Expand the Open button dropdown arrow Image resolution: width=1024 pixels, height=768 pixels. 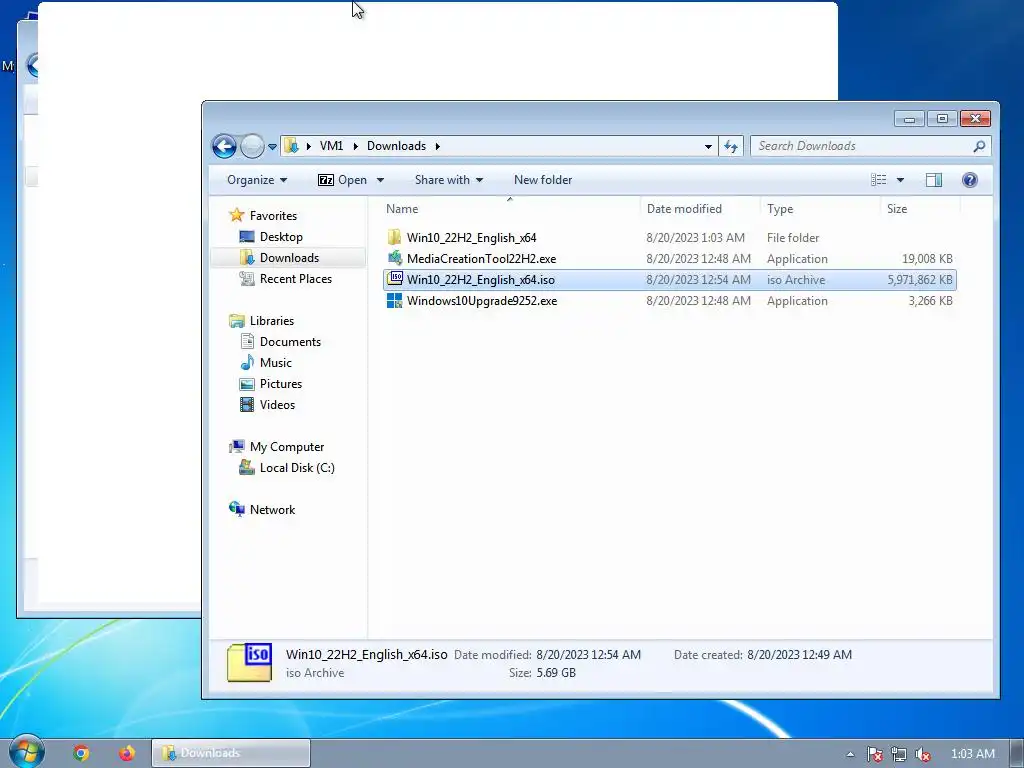[x=380, y=180]
